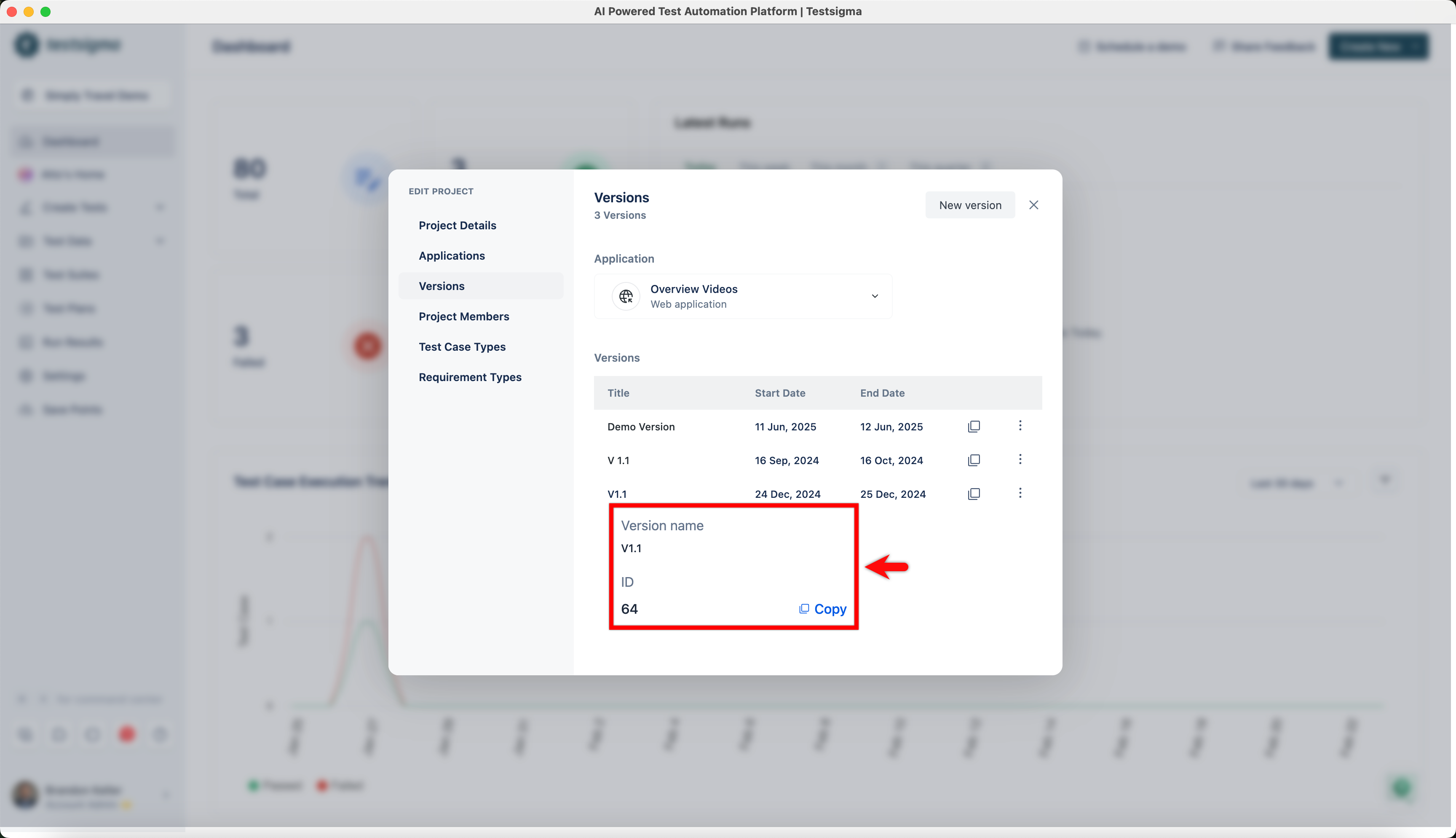1456x838 pixels.
Task: Click the New version button
Action: pyautogui.click(x=969, y=205)
